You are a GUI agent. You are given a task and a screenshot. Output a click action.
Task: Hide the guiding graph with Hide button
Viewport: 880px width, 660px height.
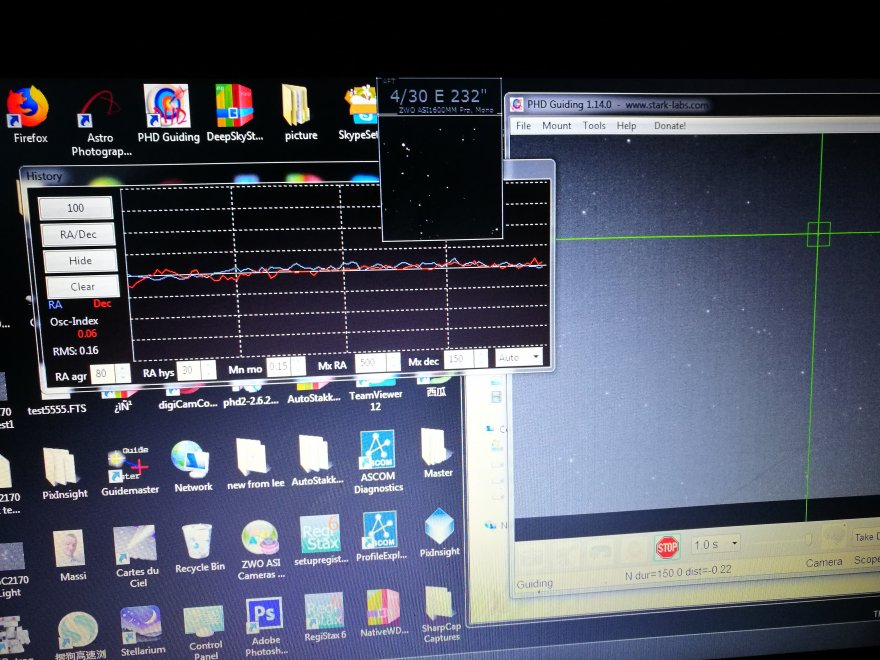click(x=80, y=260)
